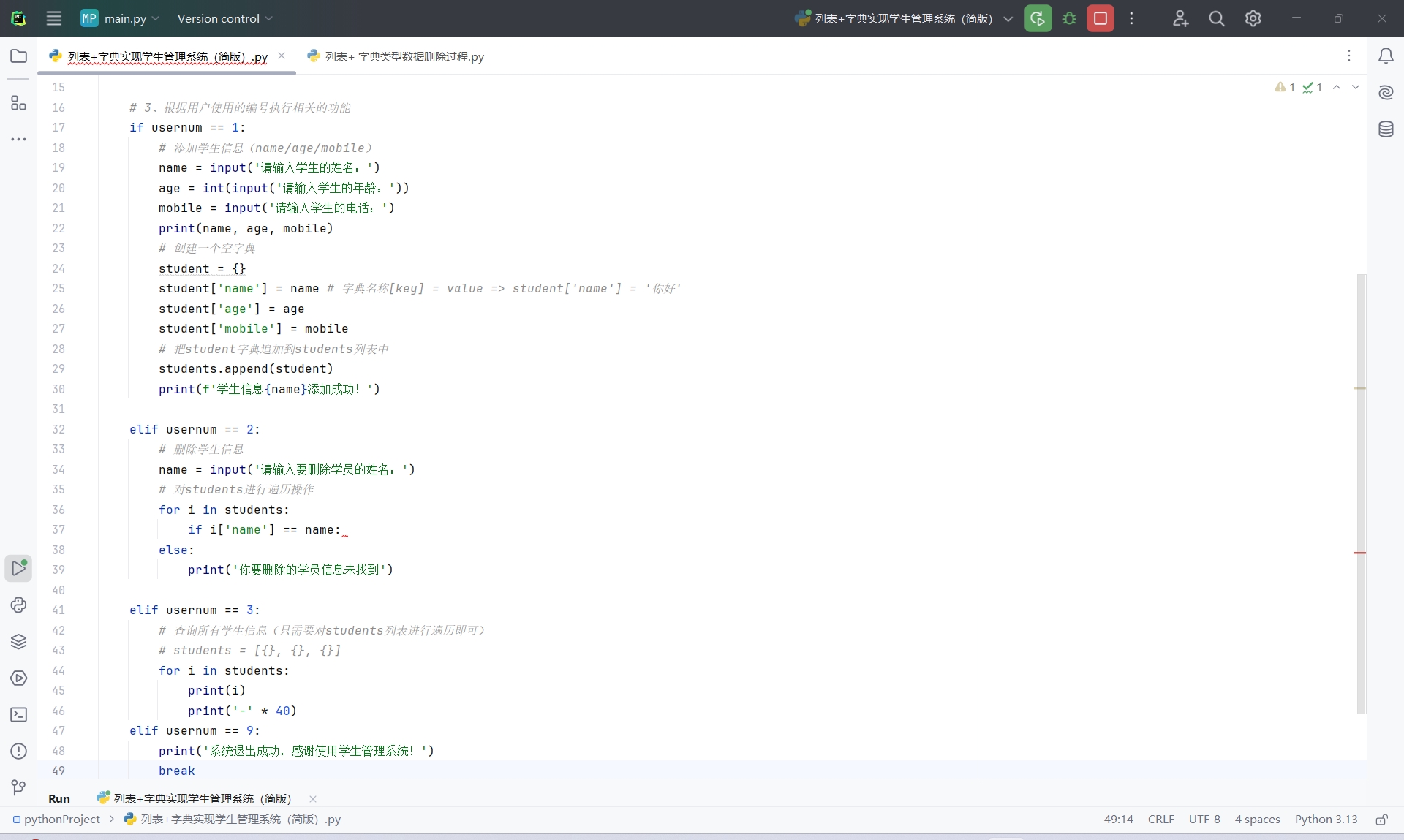Open the Structure tool window icon

[18, 103]
